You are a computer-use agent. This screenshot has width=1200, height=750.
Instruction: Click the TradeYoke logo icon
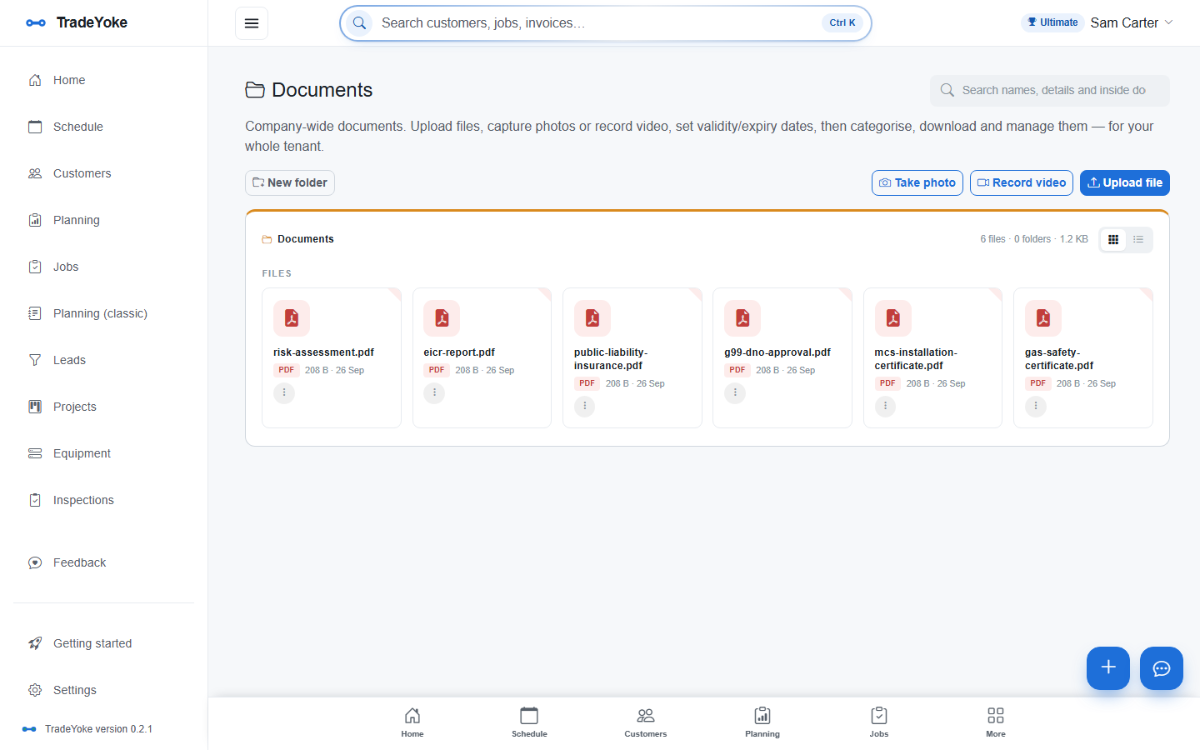[36, 23]
